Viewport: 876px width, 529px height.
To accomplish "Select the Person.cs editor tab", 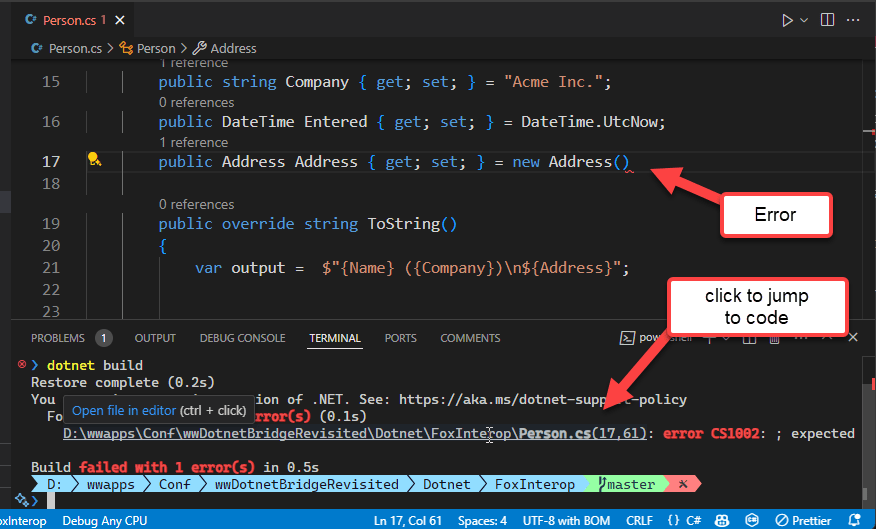I will [x=67, y=20].
